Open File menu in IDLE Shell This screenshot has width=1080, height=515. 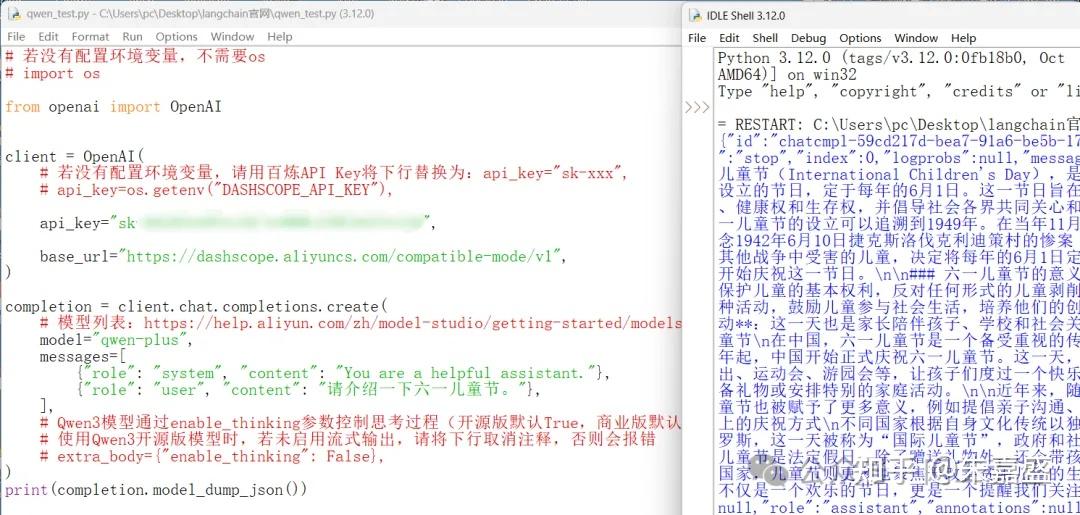(x=697, y=38)
